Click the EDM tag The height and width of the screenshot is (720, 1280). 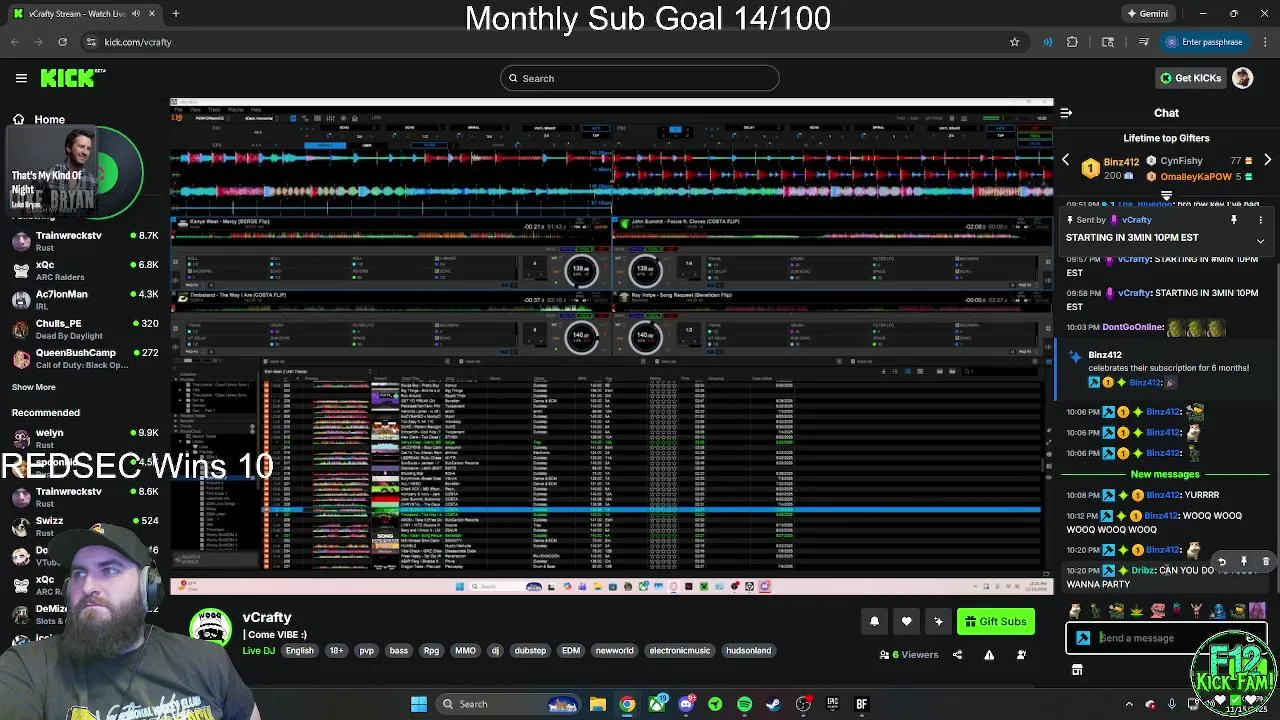(x=571, y=651)
